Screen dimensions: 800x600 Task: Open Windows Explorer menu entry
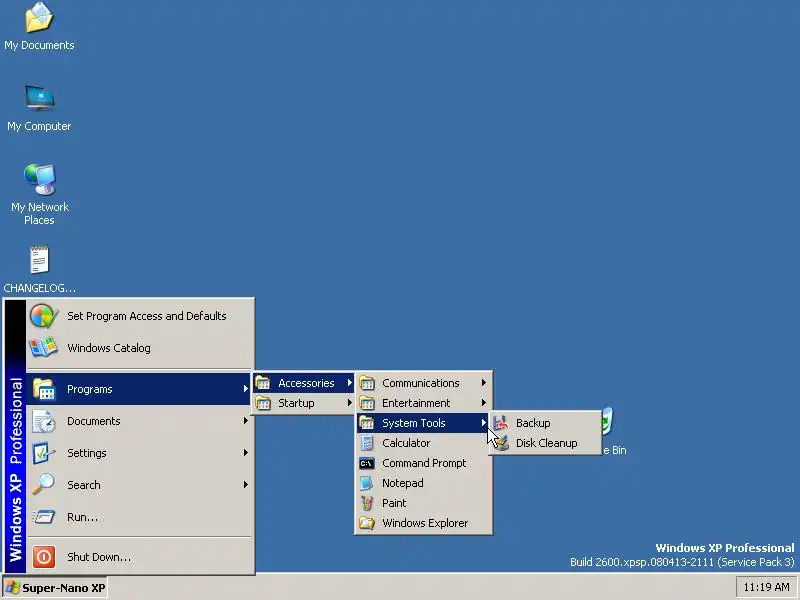(x=424, y=523)
